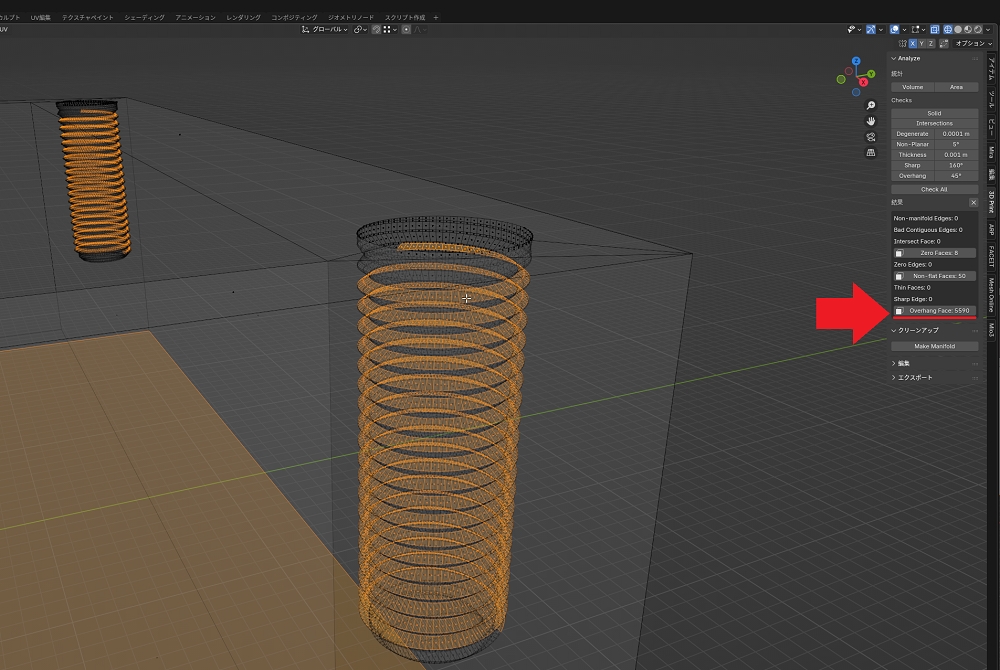Viewport: 1000px width, 670px height.
Task: Select solid viewport shading icon
Action: [957, 30]
